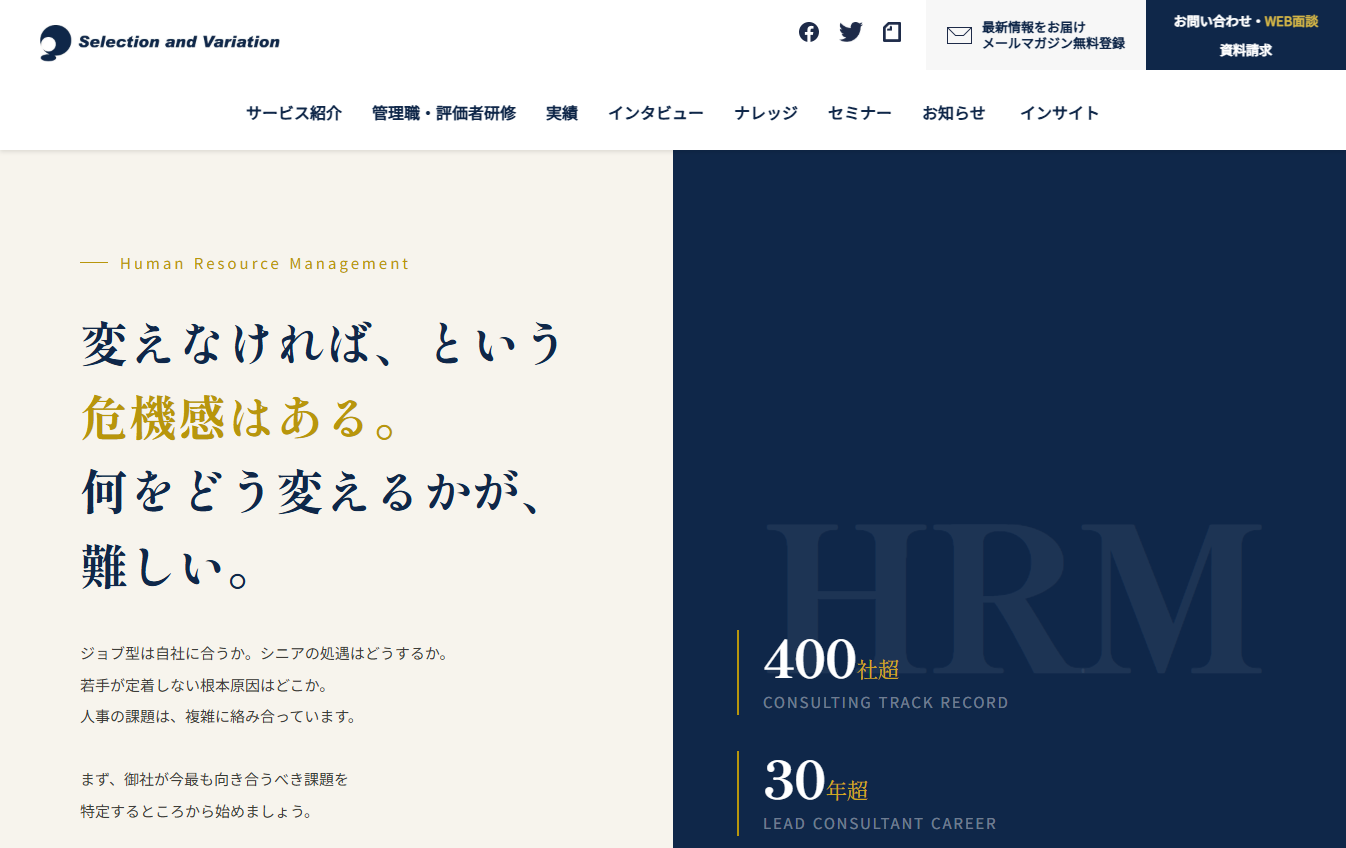Open the Facebook page icon

[x=809, y=32]
